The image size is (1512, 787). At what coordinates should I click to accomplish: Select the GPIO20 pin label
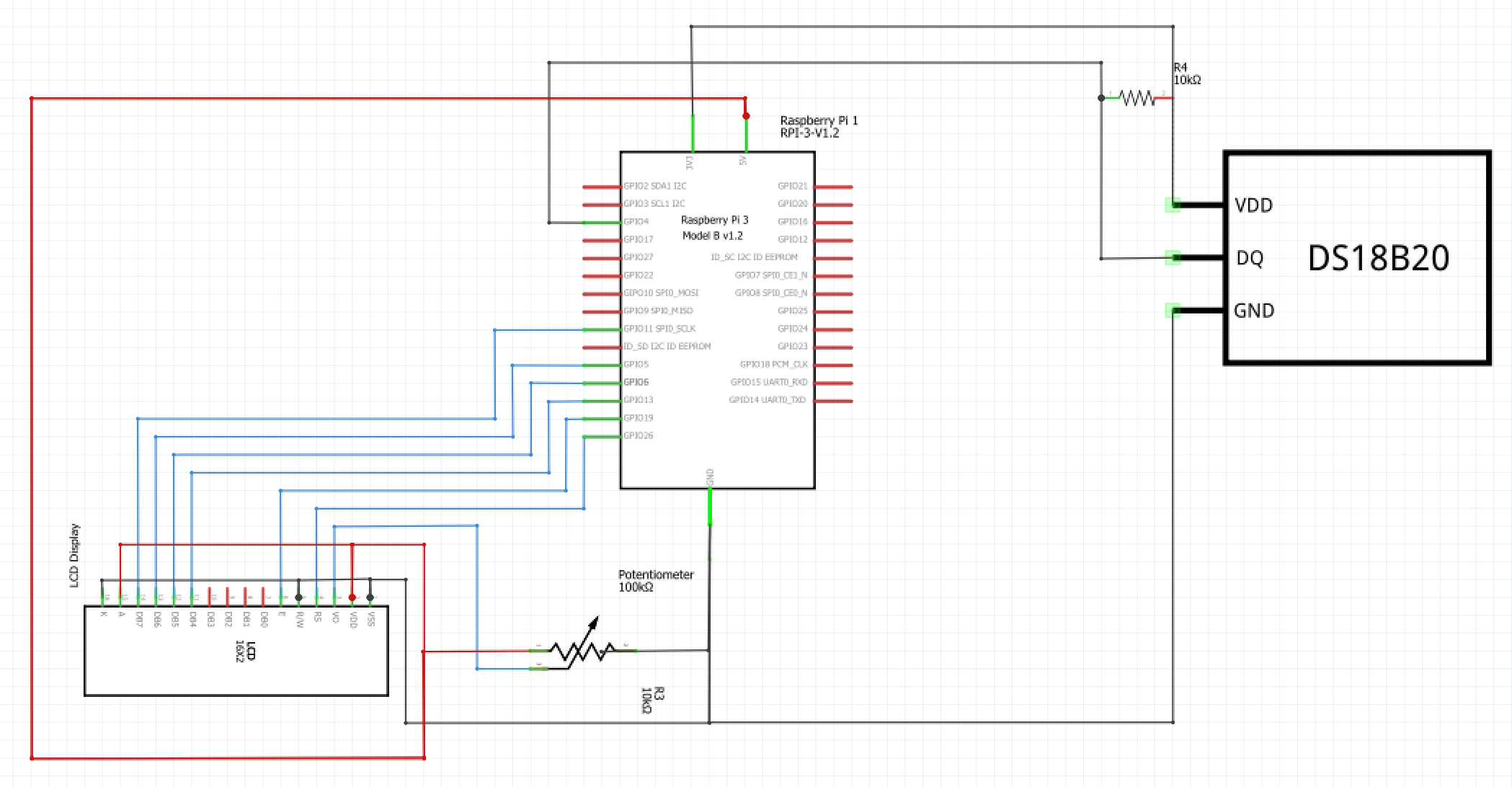coord(793,204)
